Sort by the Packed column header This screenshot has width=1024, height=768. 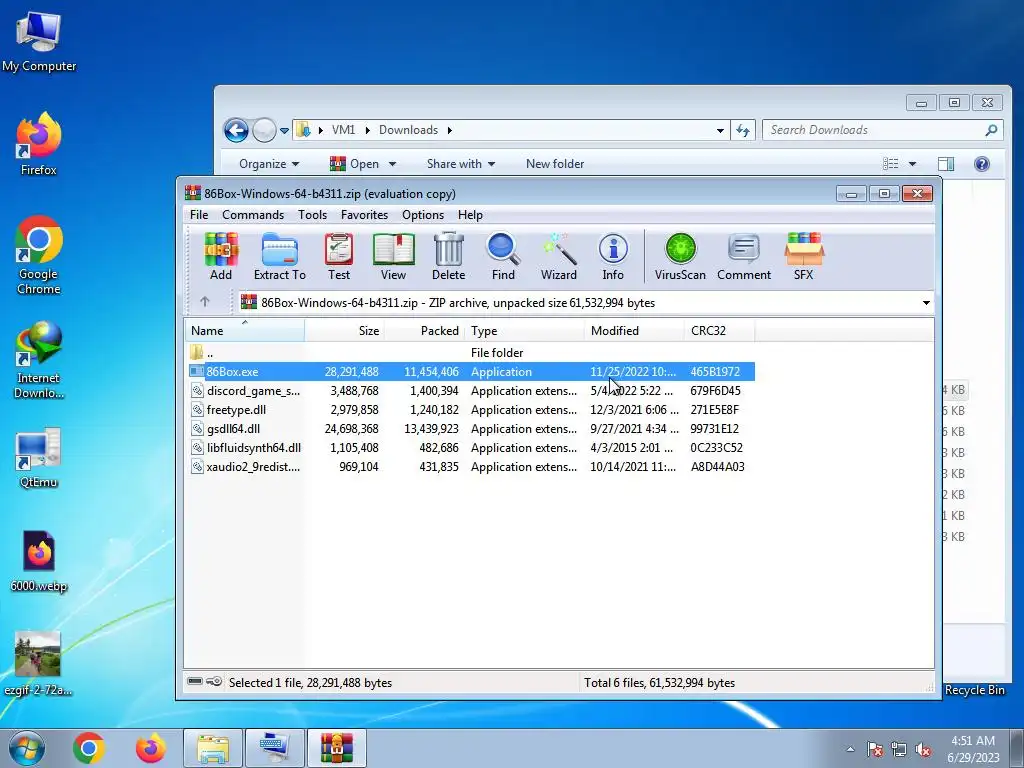click(x=424, y=330)
